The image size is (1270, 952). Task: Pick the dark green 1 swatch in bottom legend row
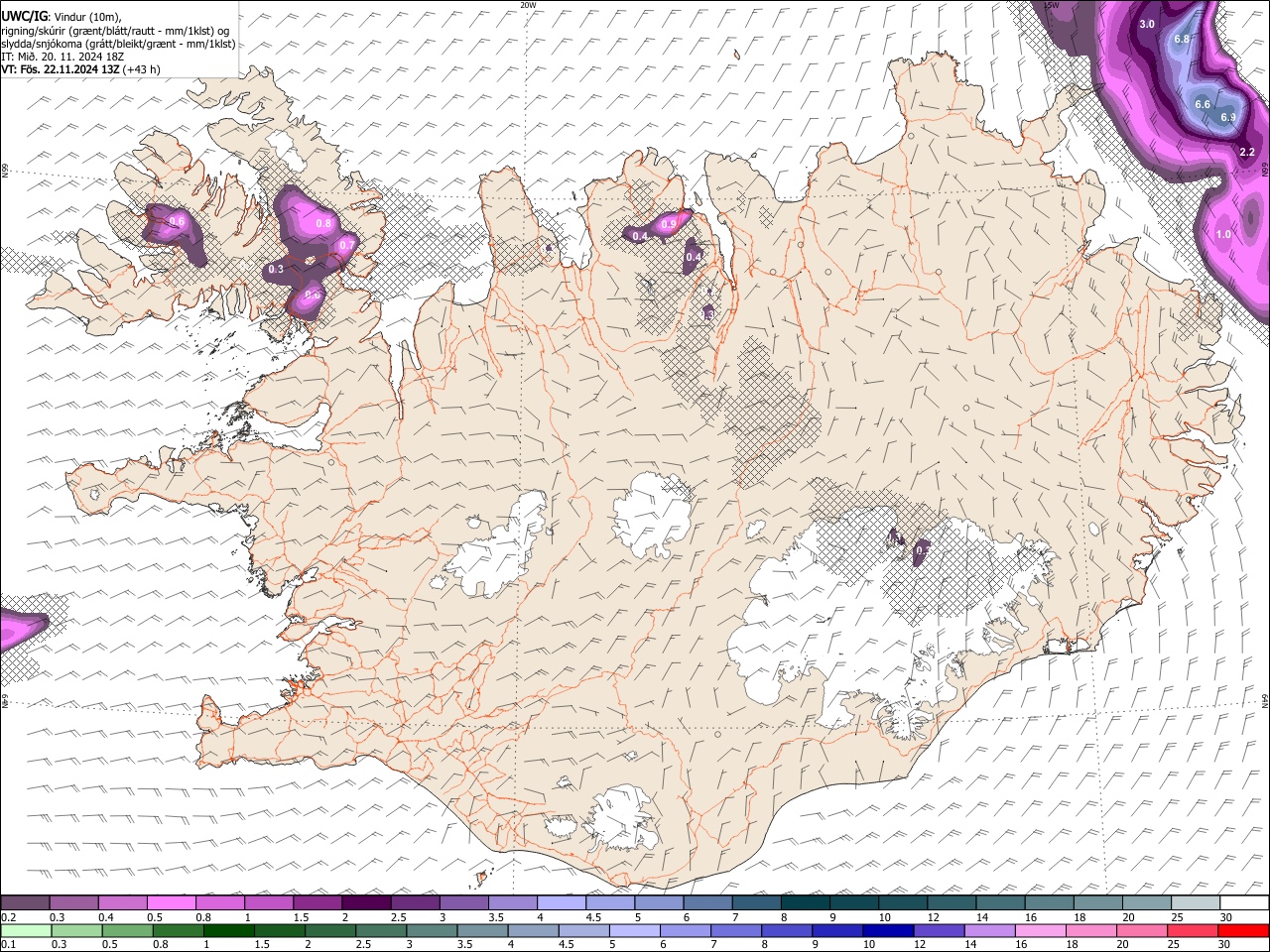[228, 931]
